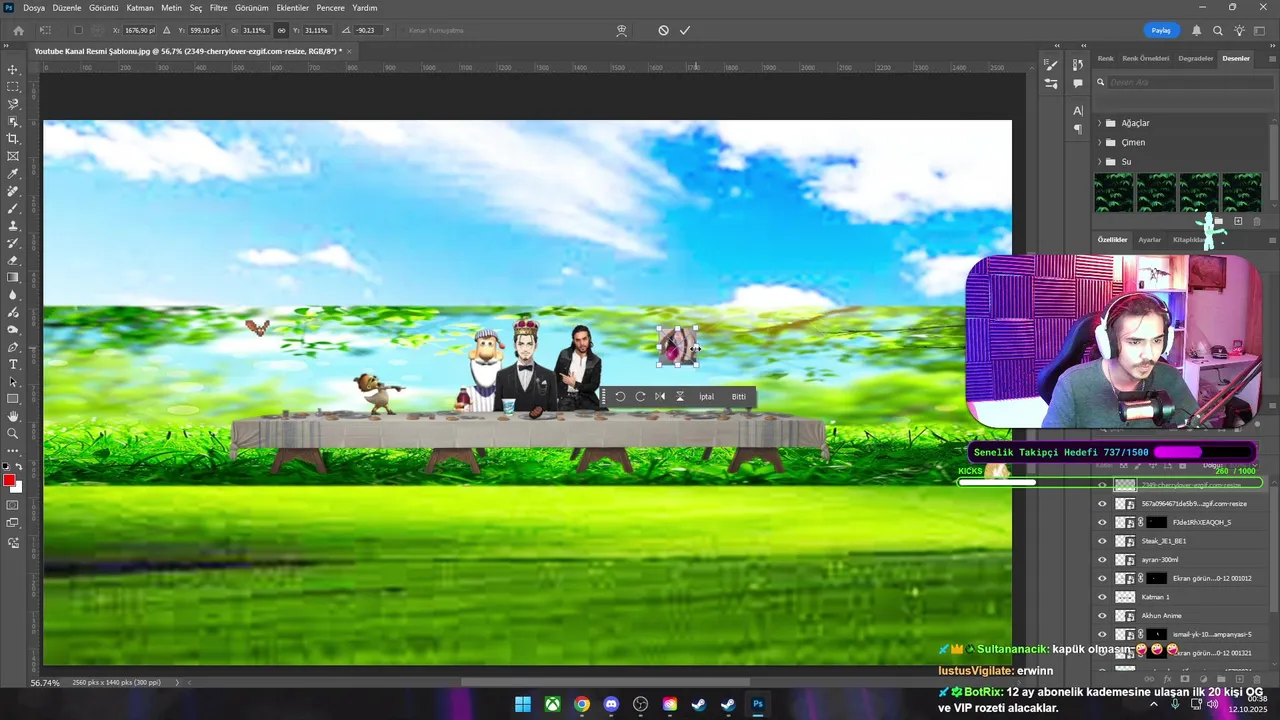Viewport: 1280px width, 720px height.
Task: Select the Gradient tool
Action: pyautogui.click(x=13, y=278)
